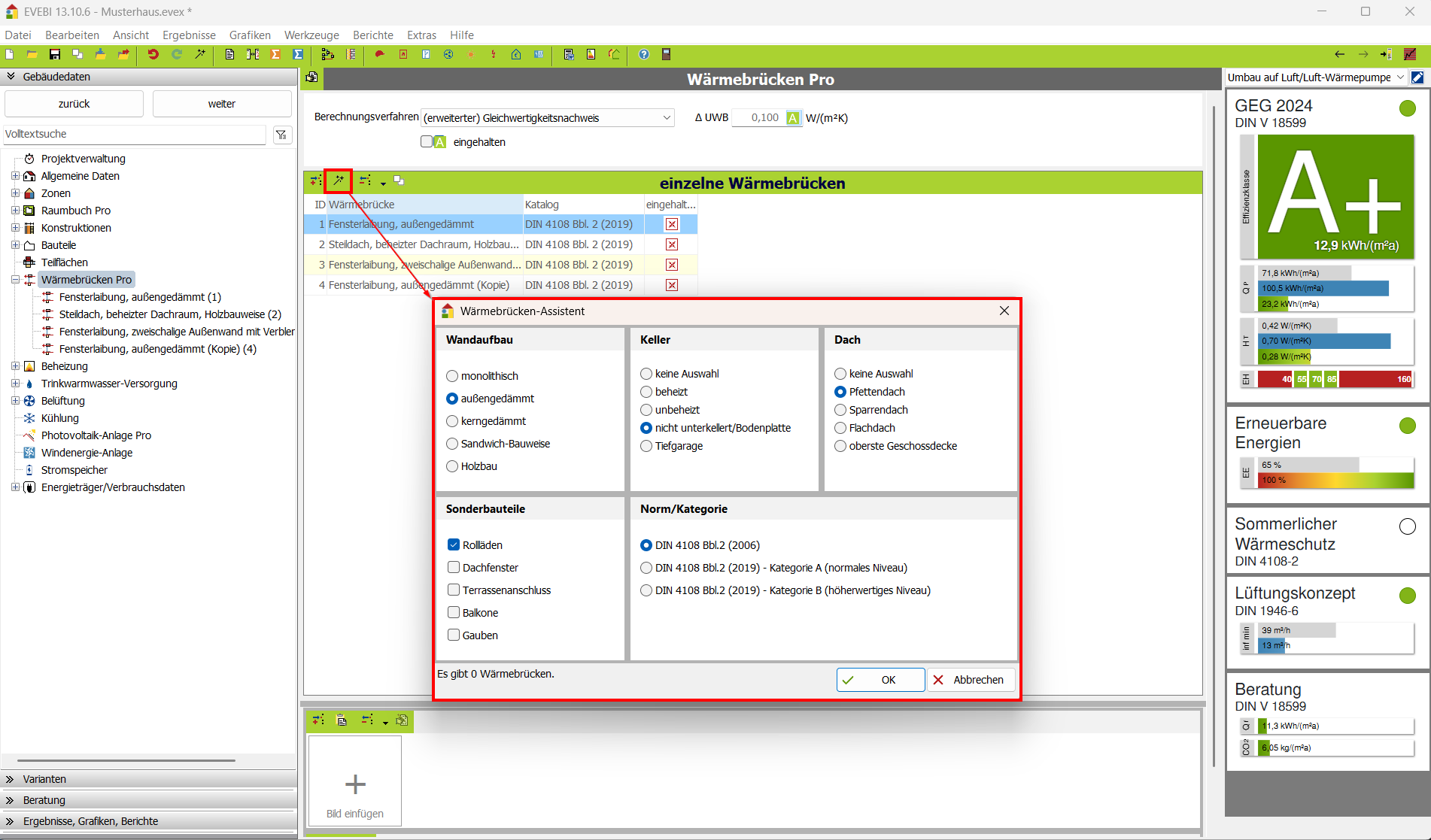
Task: Click the undo arrow in toolbar
Action: 153,54
